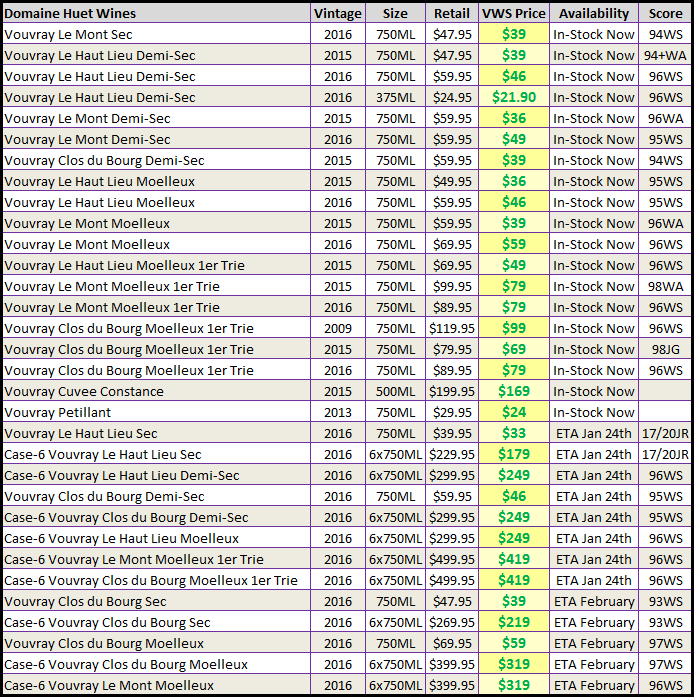Click 'Case-6 Vouvray Le Haut Lieu Moelleux' name
Image resolution: width=694 pixels, height=697 pixels.
(121, 538)
